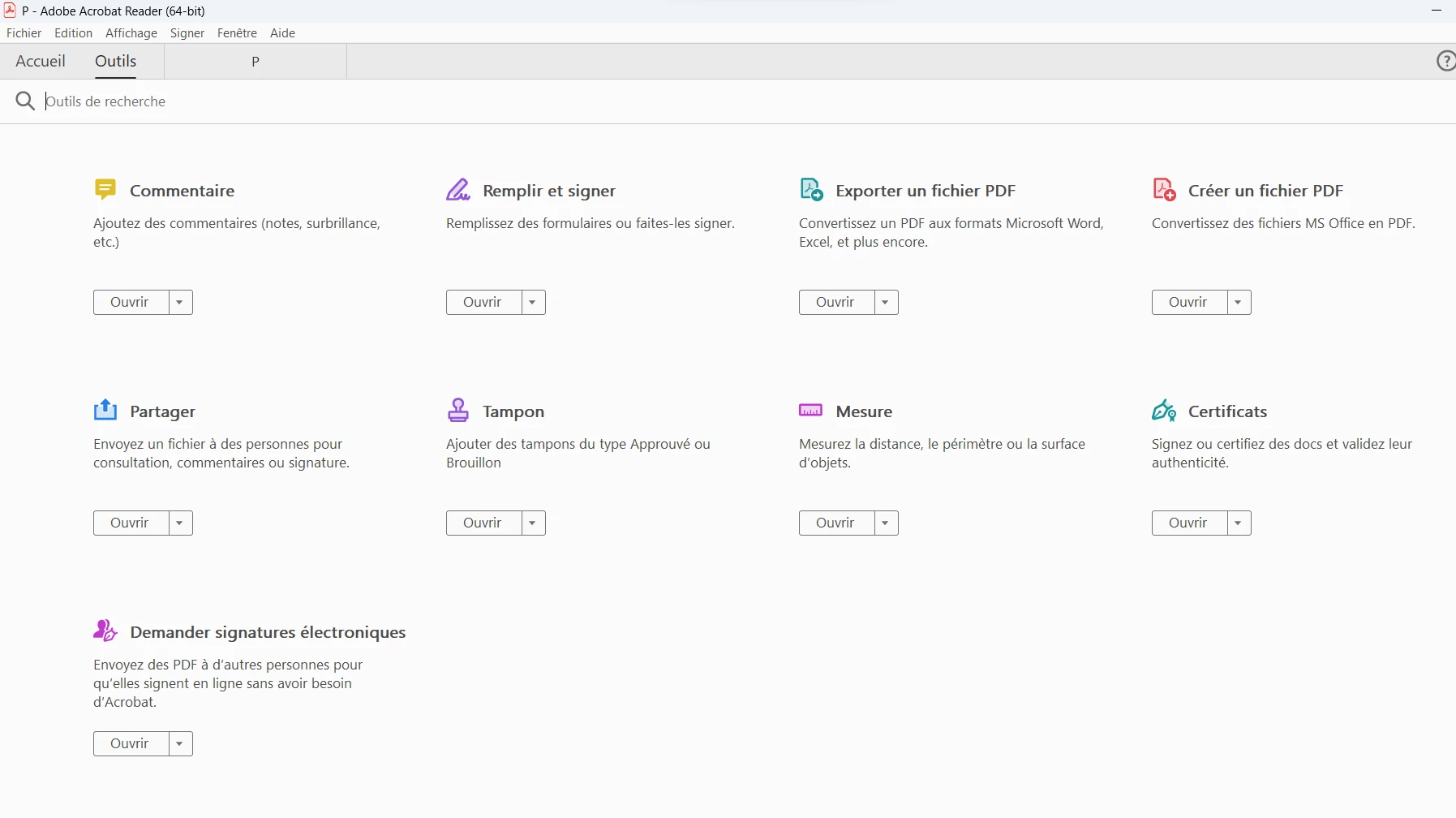Screen dimensions: 1456x818
Task: Click the green Certificats pen icon
Action: pyautogui.click(x=1164, y=411)
